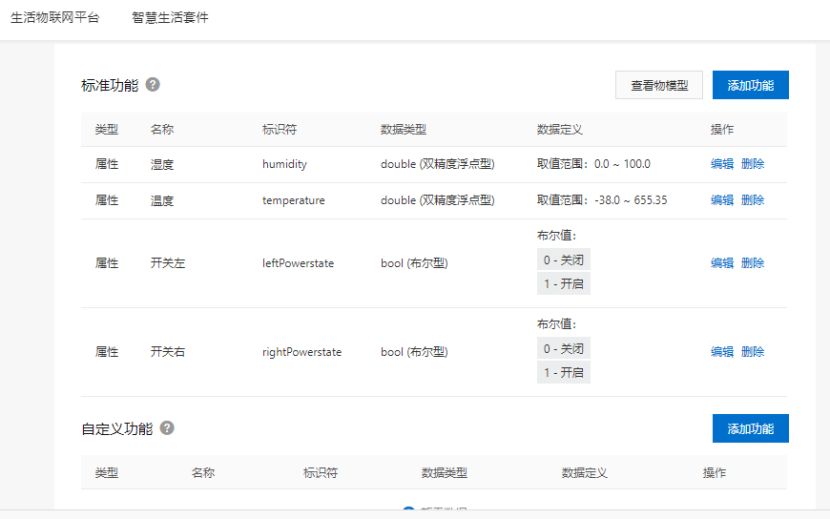
Task: Click double data type in temperature row
Action: (x=437, y=200)
